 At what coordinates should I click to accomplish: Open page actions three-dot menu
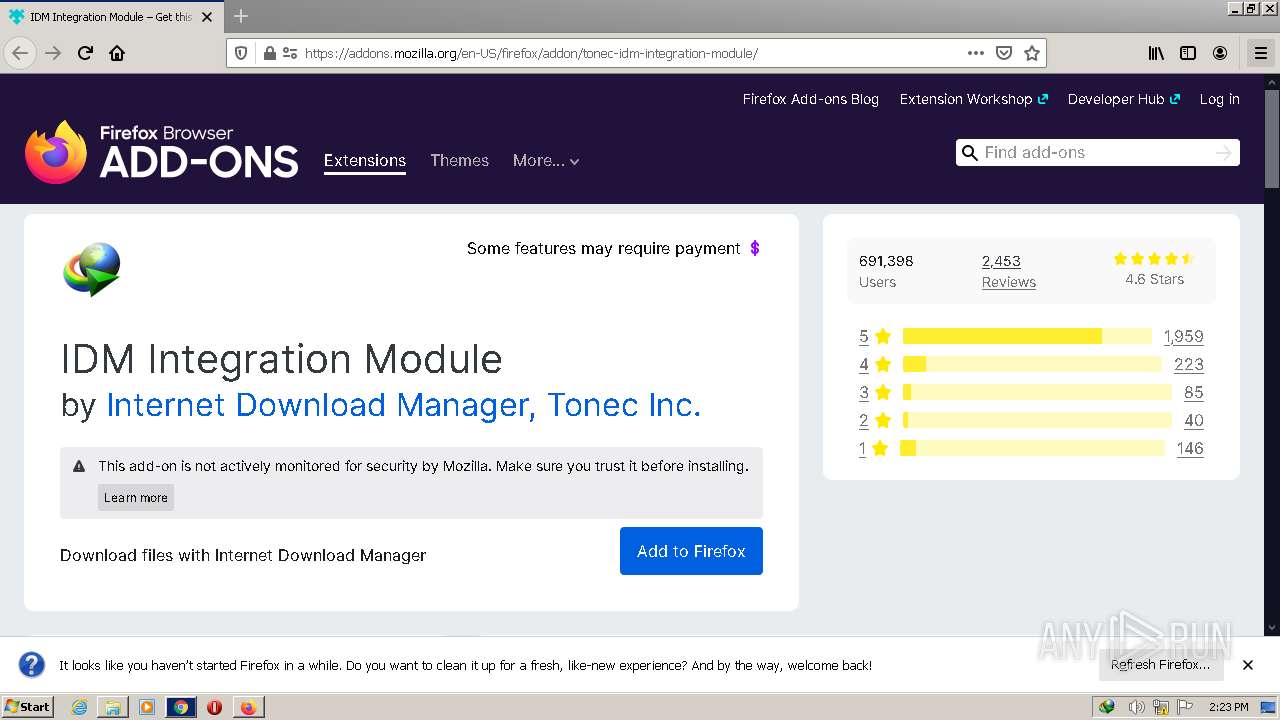pos(976,53)
